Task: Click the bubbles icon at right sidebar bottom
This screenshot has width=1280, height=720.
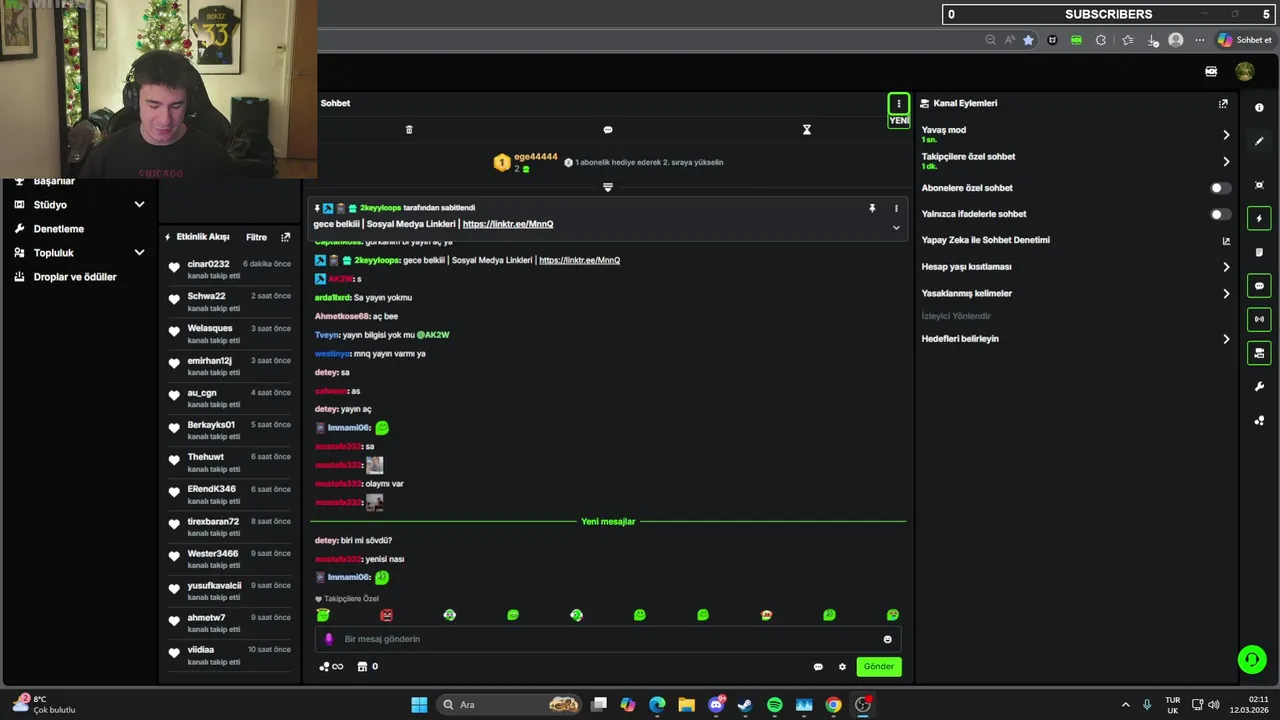Action: pos(1259,421)
